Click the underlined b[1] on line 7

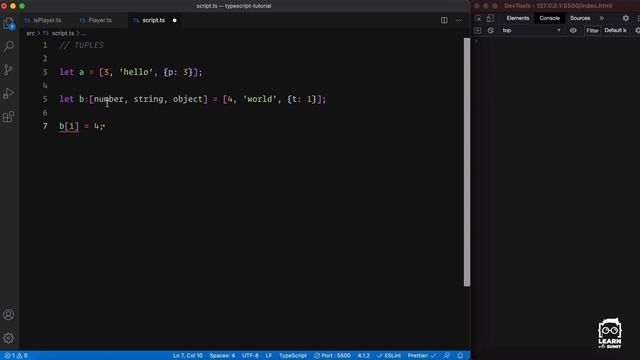pyautogui.click(x=69, y=126)
